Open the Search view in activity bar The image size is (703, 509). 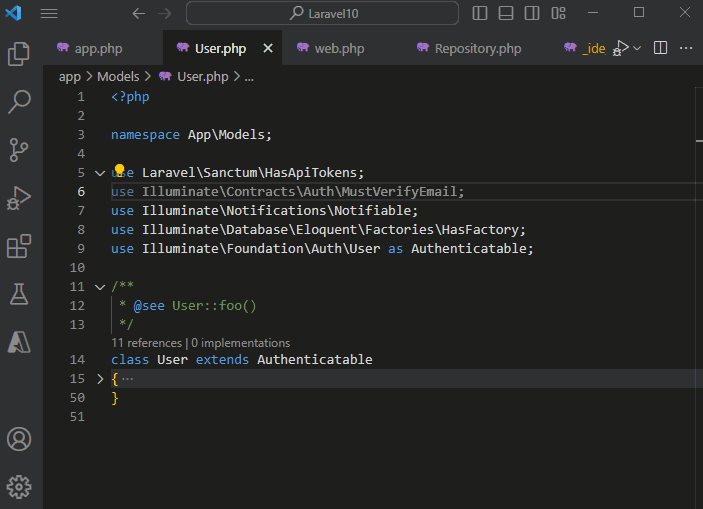19,102
